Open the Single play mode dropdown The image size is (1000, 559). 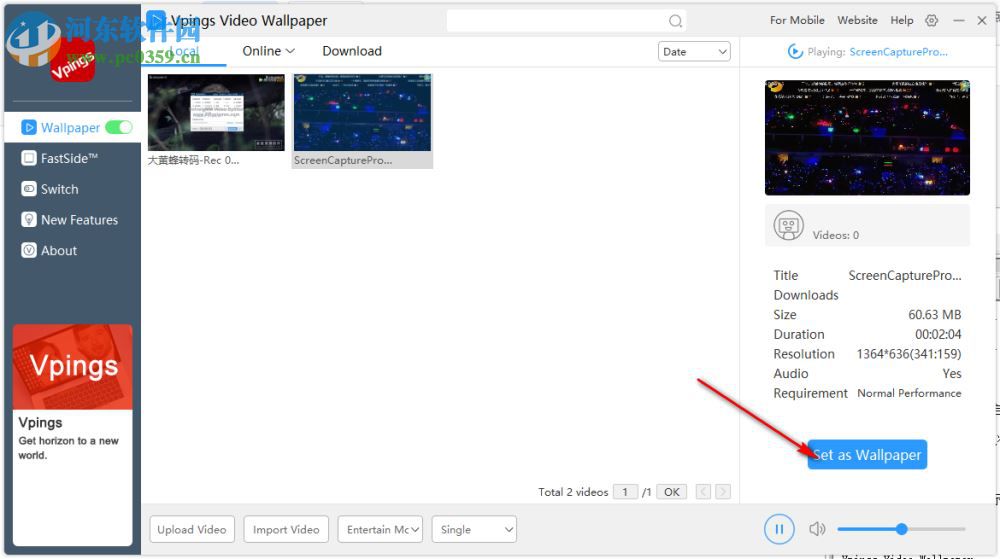coord(474,529)
